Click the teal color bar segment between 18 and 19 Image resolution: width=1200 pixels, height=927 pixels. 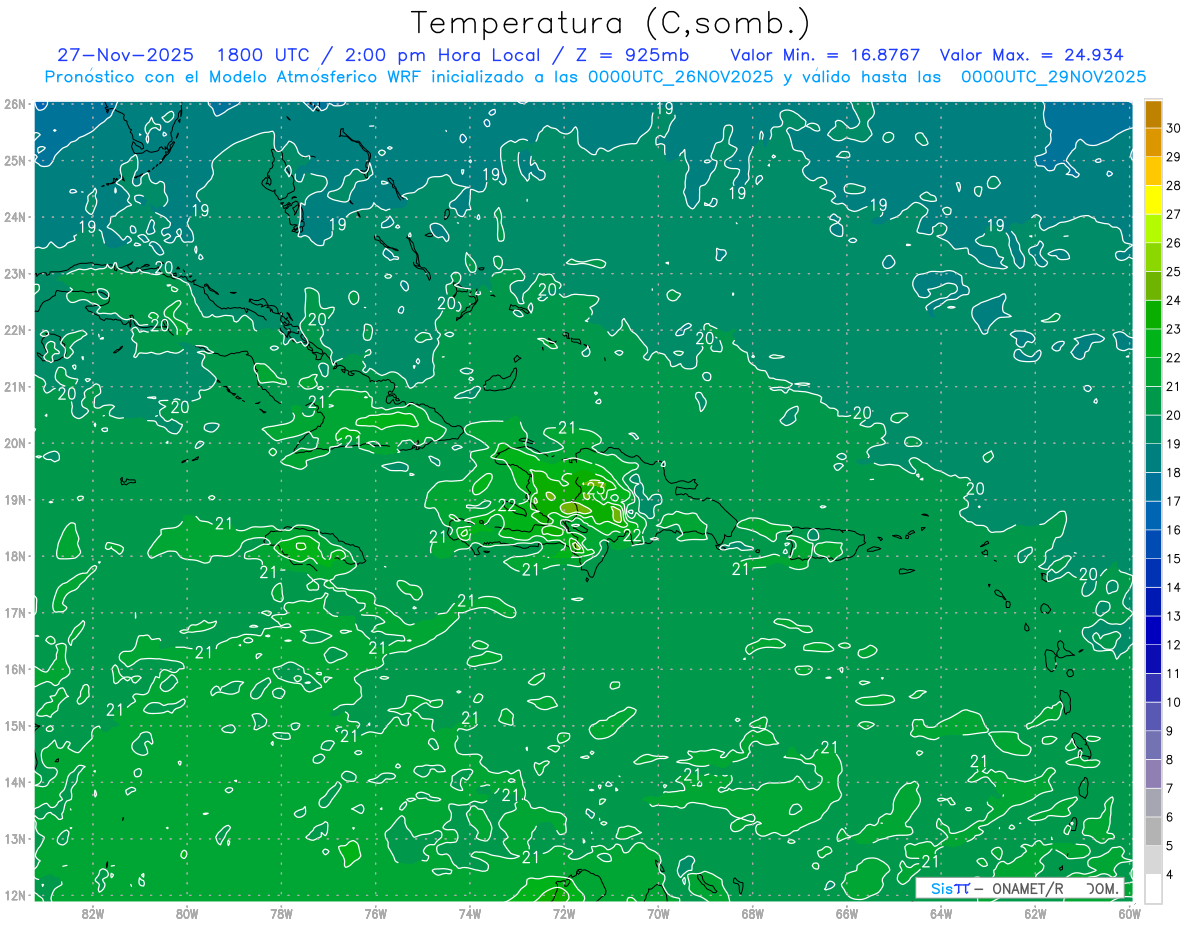1153,458
